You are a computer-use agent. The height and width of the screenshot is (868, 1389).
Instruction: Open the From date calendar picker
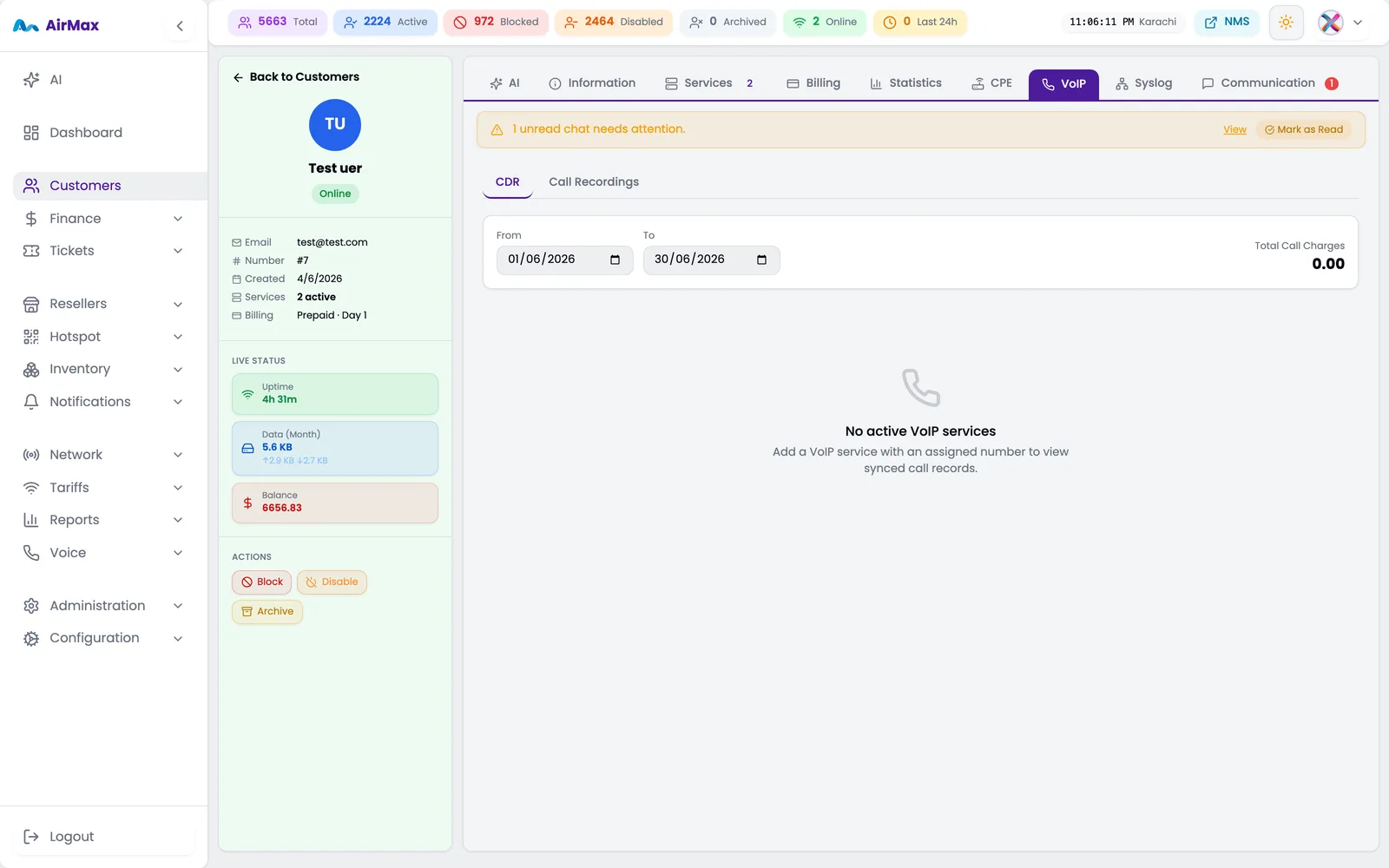click(x=616, y=260)
